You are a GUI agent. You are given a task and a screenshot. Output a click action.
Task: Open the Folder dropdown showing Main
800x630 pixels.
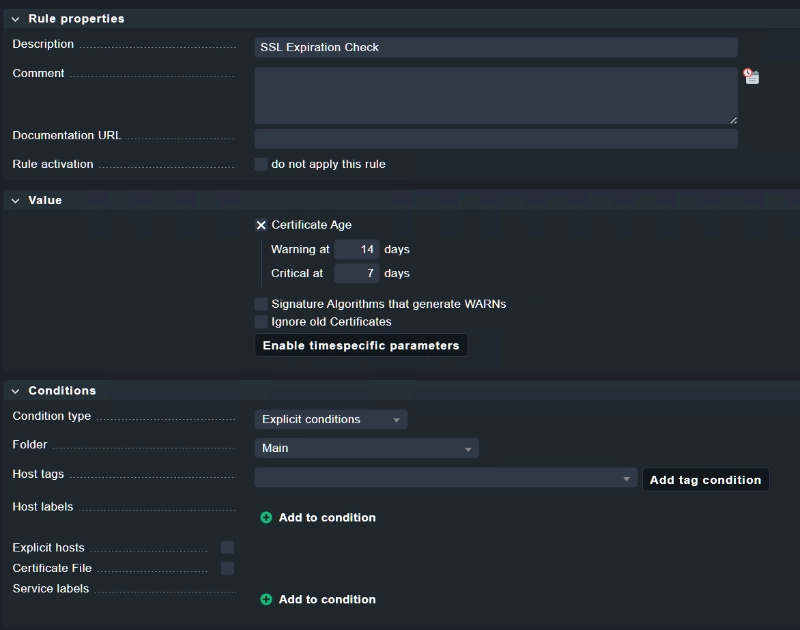point(366,449)
